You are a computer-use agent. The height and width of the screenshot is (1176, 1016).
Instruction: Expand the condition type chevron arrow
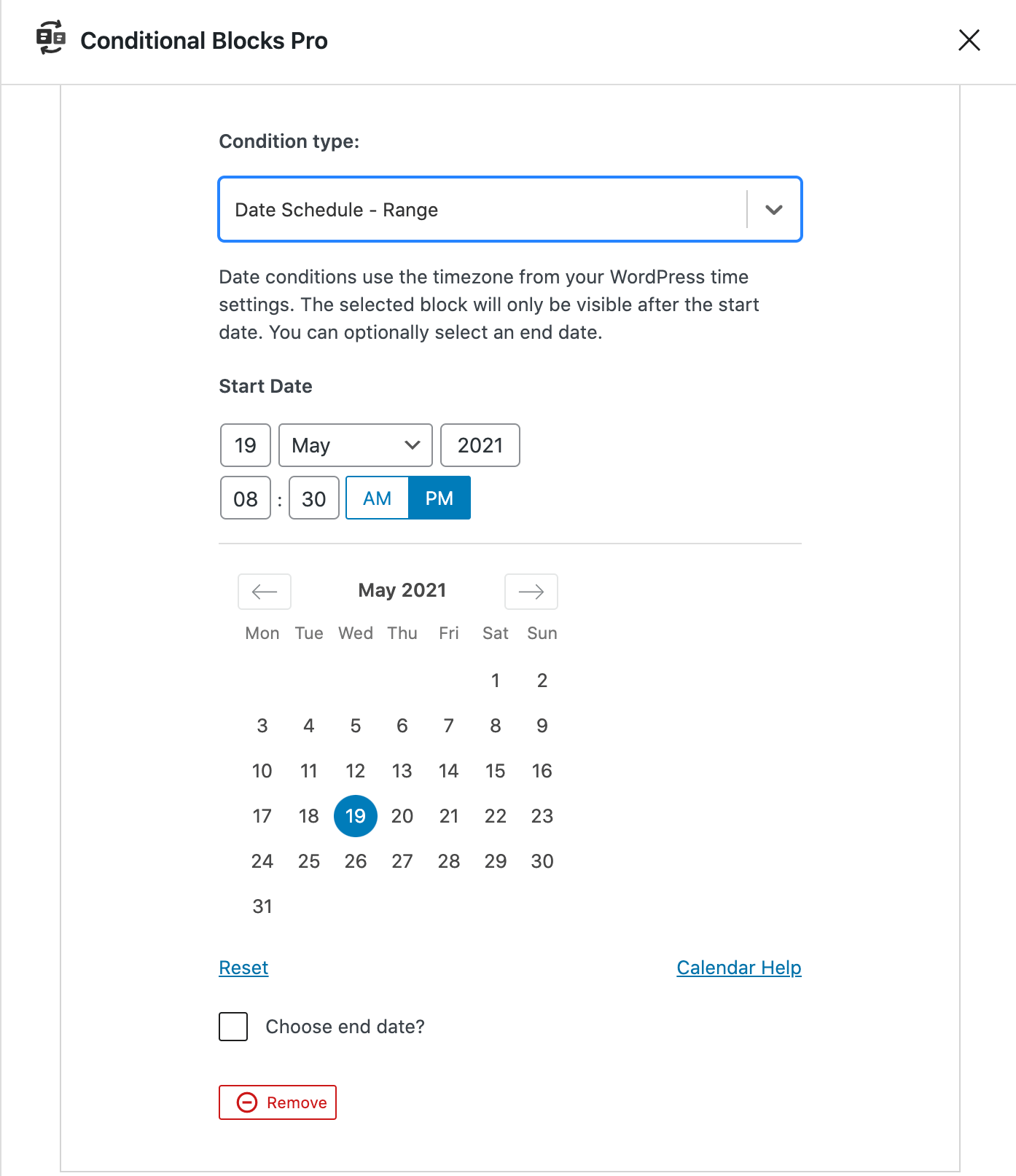(774, 209)
